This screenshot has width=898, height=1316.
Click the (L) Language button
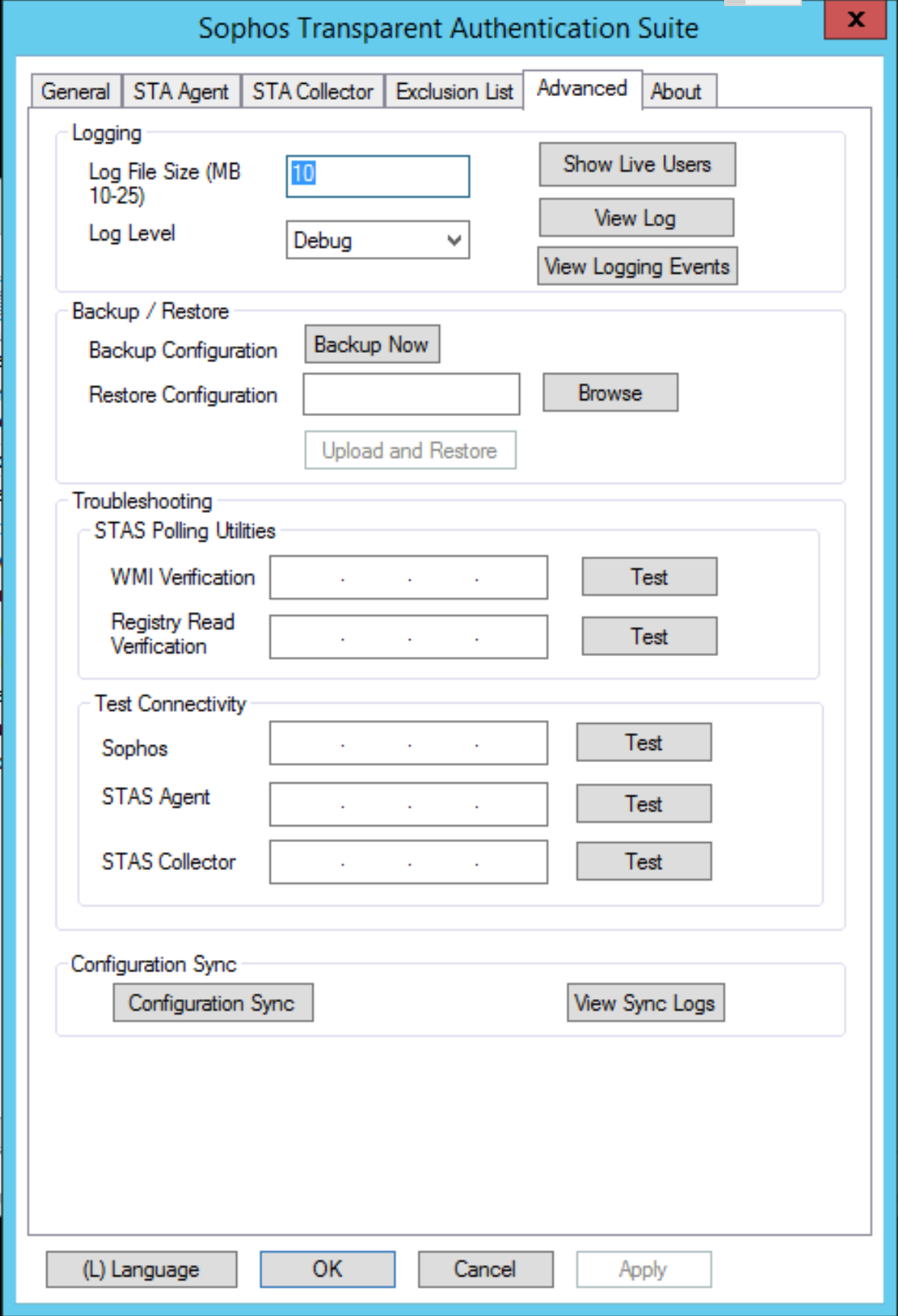(x=142, y=1269)
